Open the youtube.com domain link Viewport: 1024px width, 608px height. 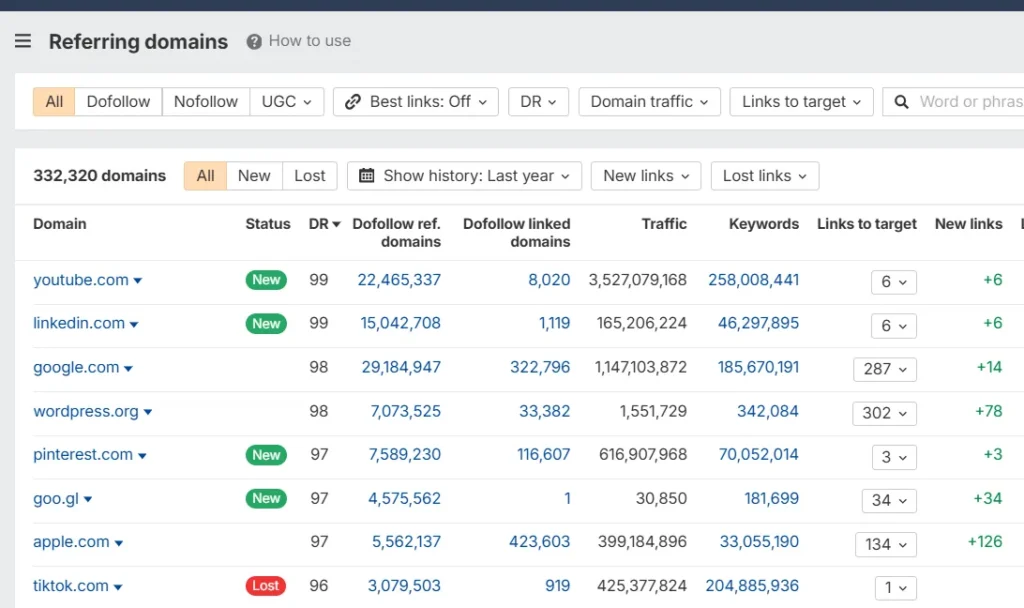81,280
